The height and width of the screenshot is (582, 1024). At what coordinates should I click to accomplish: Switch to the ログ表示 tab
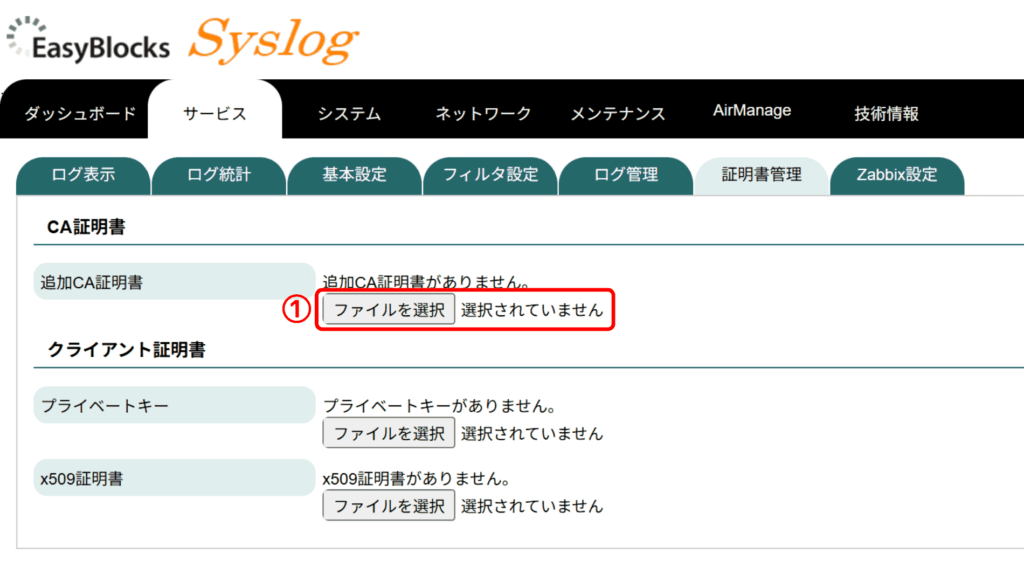coord(83,175)
